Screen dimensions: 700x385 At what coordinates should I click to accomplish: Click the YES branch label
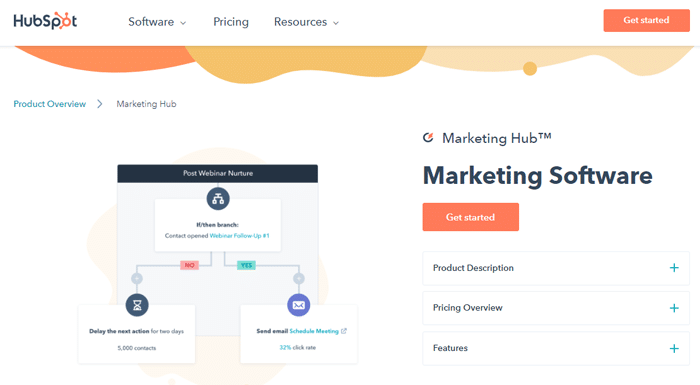click(x=246, y=265)
